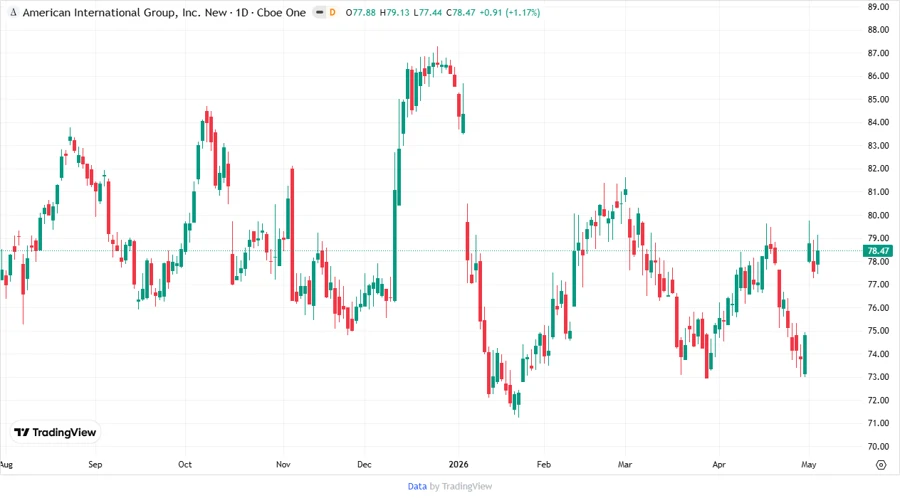This screenshot has height=498, width=900.
Task: Open the TradingView attribution link
Action: coord(467,487)
